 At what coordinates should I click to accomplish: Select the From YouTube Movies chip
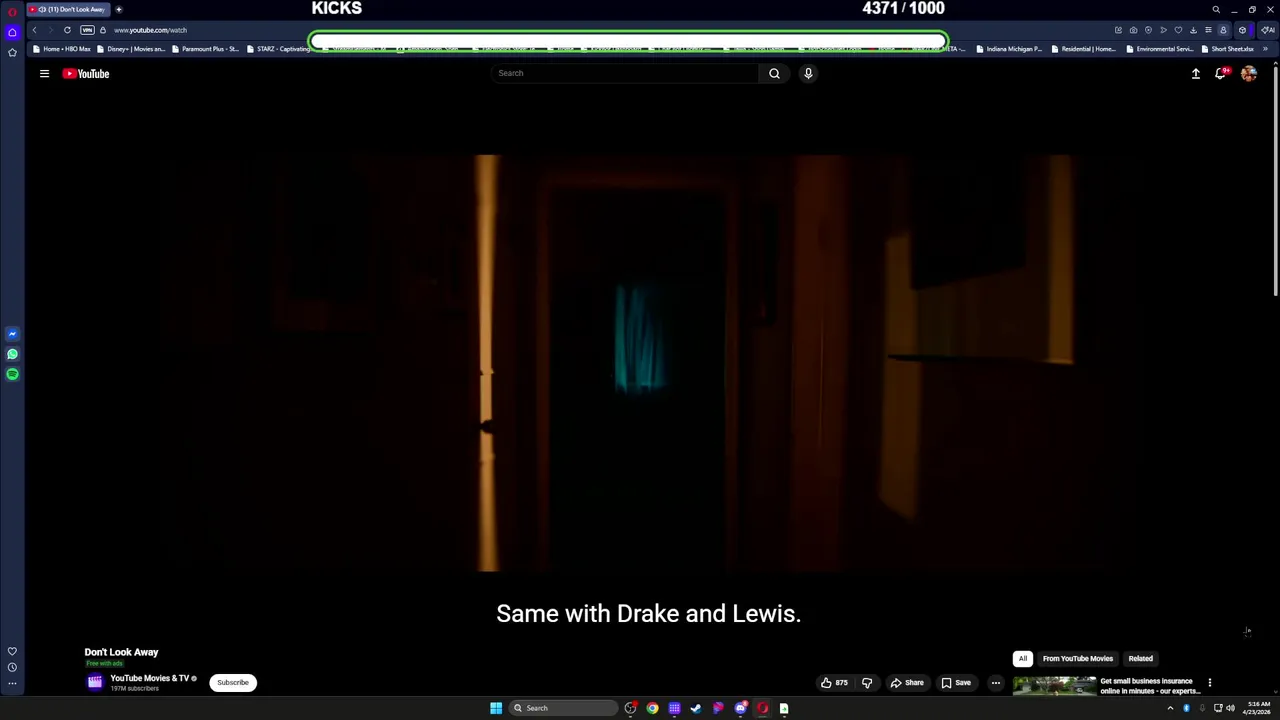[x=1077, y=658]
